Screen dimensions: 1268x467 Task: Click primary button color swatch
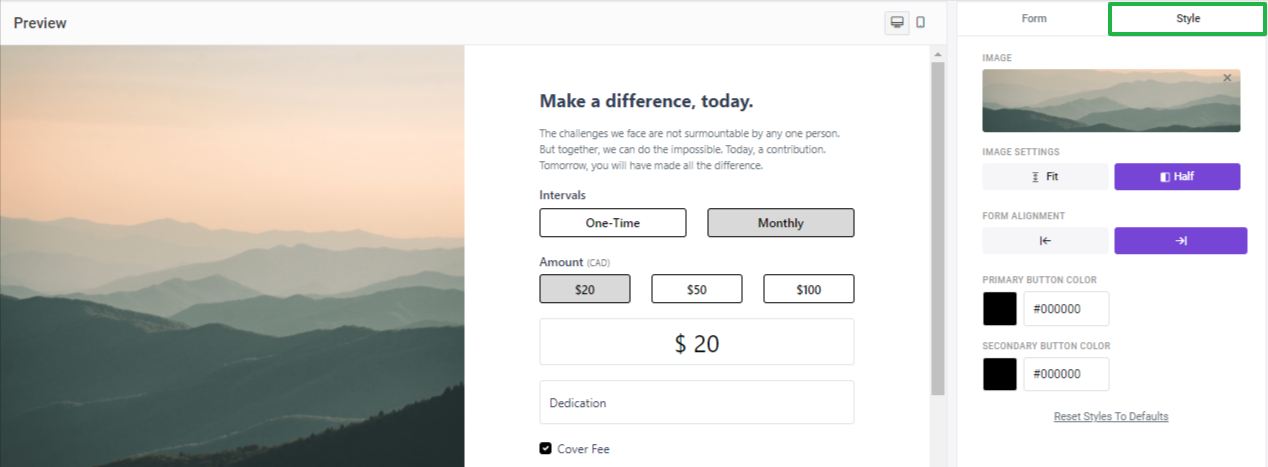(x=1000, y=309)
